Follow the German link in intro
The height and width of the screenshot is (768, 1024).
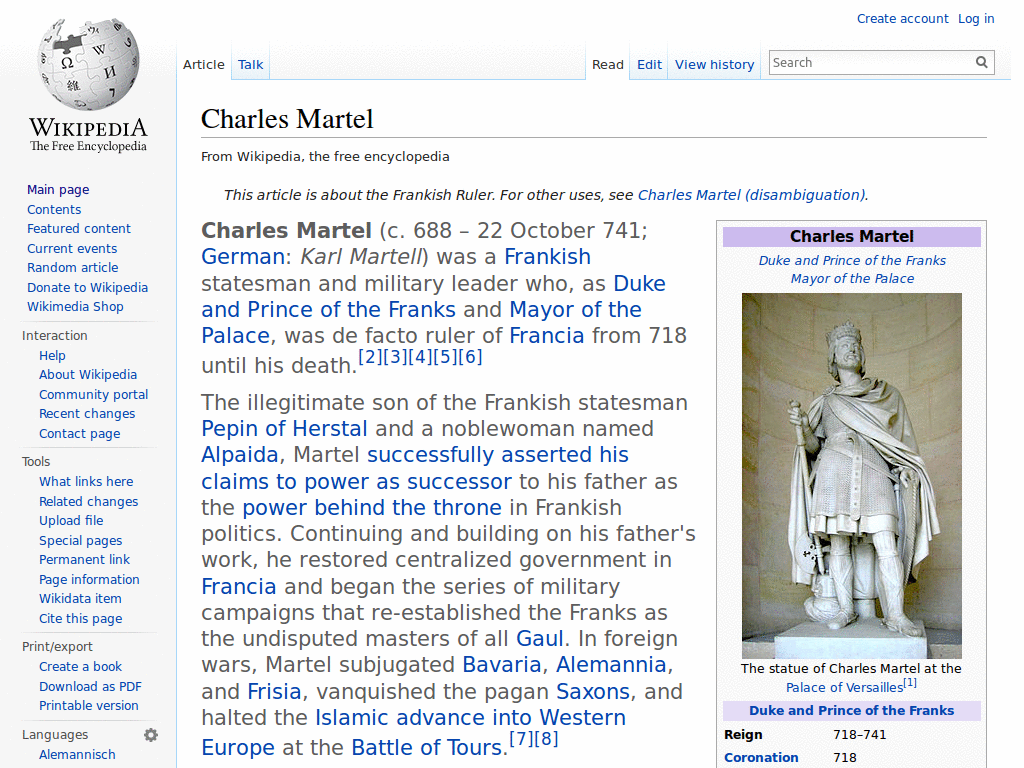(242, 257)
